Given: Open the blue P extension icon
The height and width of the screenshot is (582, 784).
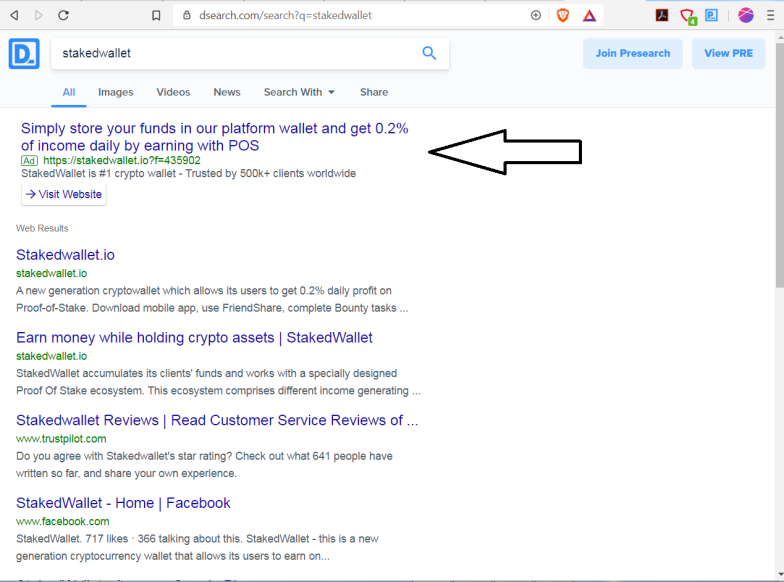Looking at the screenshot, I should 712,16.
